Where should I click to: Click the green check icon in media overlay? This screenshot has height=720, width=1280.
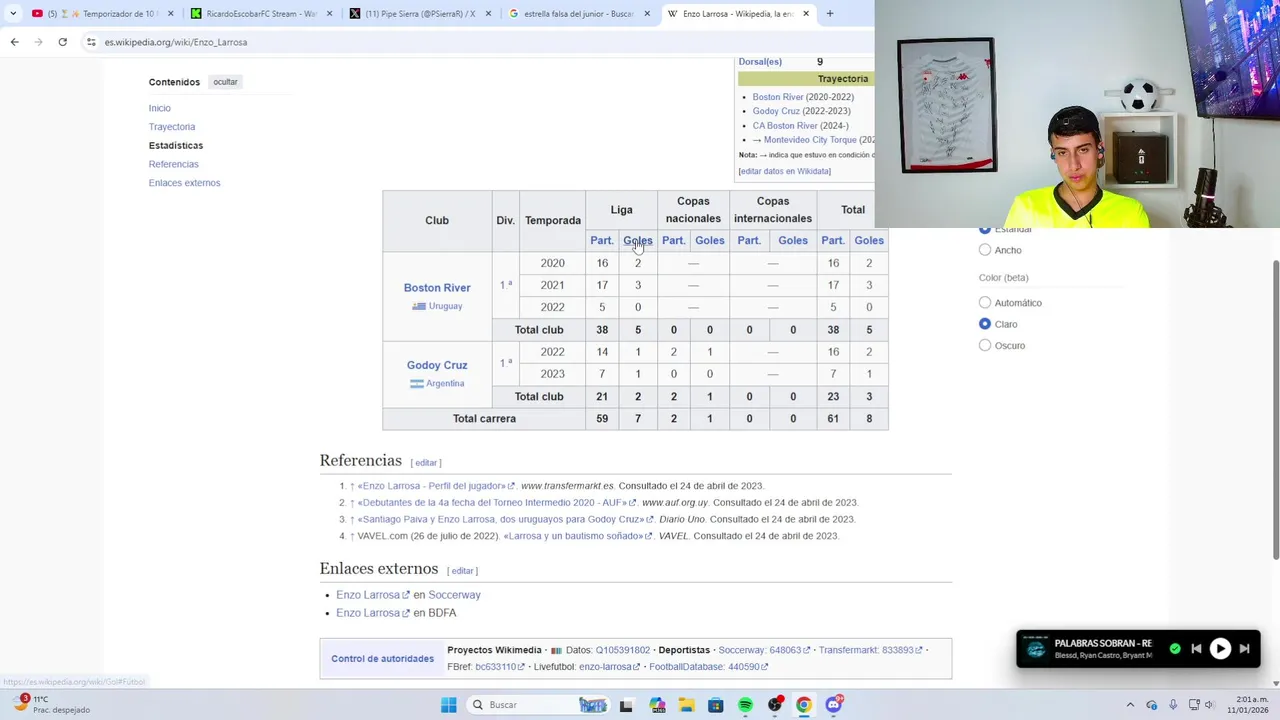1175,649
